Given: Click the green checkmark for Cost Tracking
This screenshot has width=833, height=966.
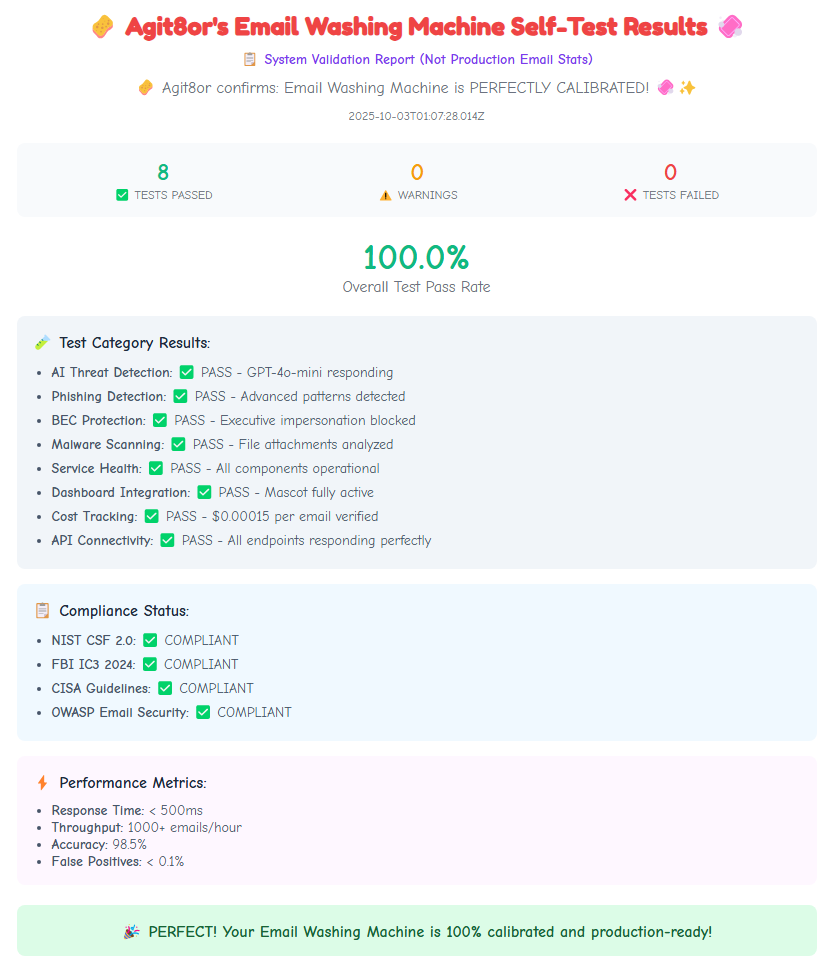Looking at the screenshot, I should tap(151, 516).
